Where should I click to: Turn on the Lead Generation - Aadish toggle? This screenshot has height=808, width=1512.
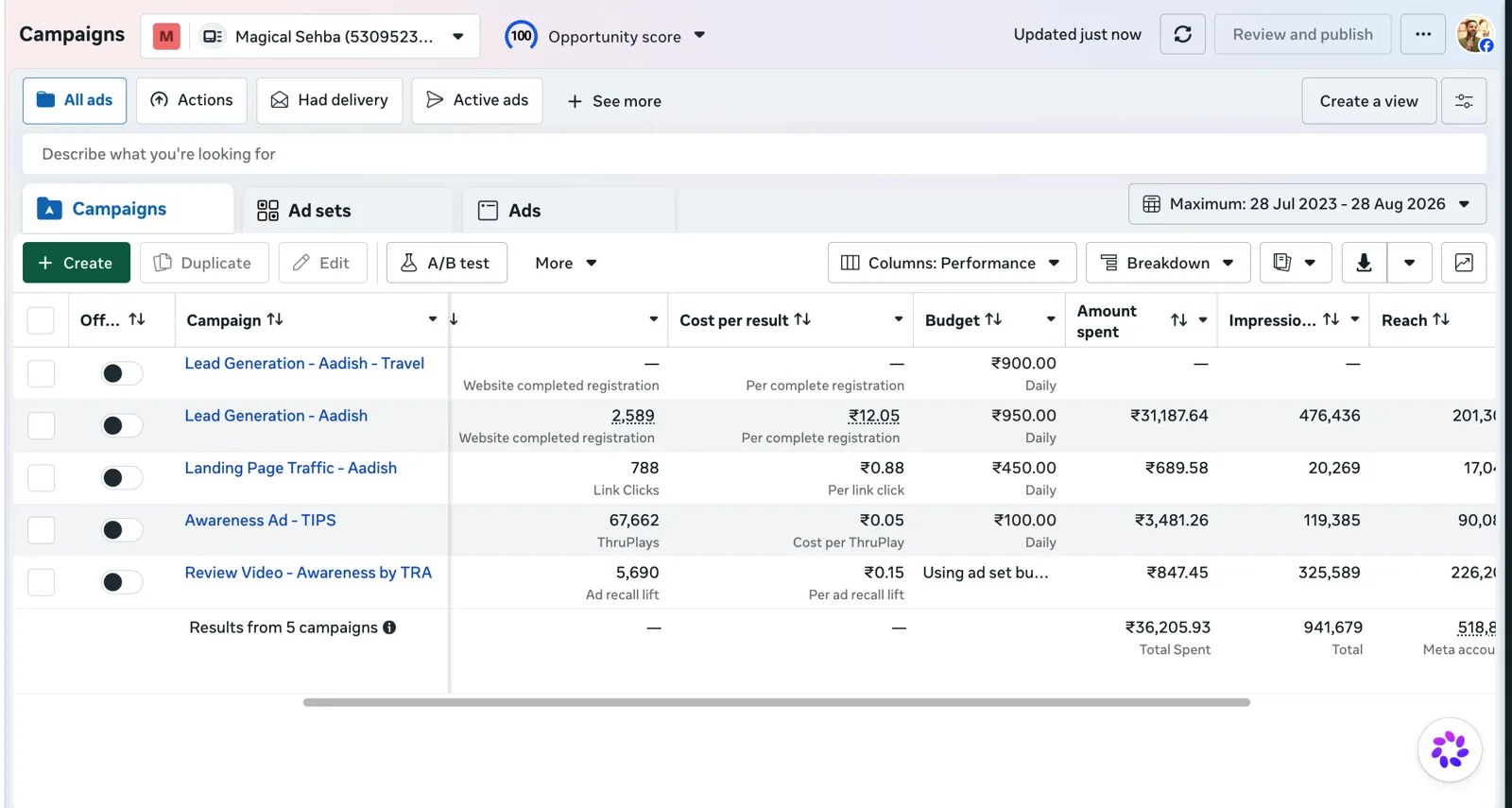click(122, 425)
